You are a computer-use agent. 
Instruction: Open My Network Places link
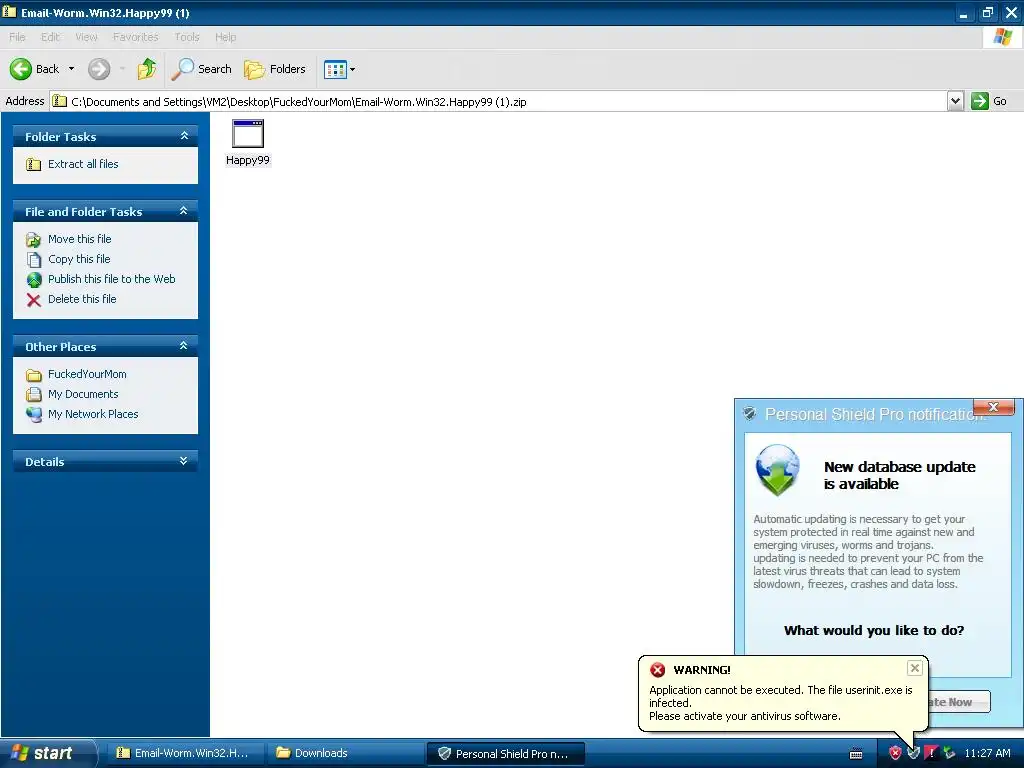tap(93, 414)
